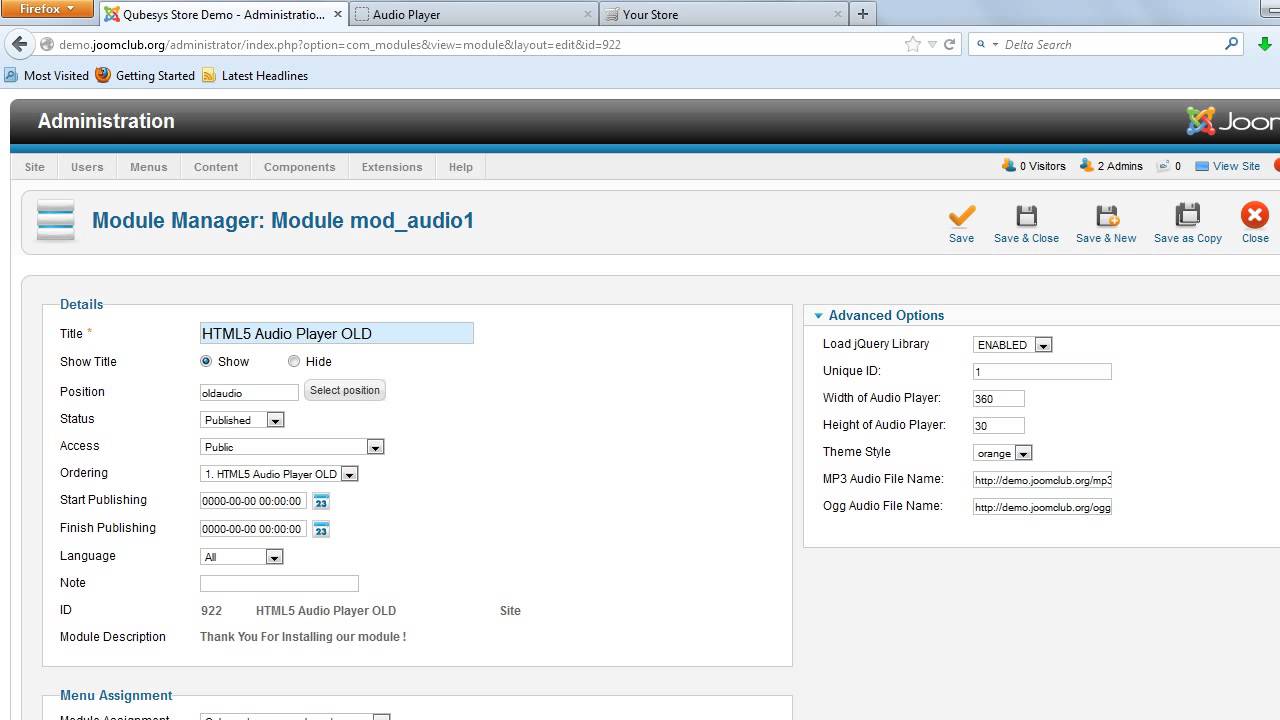The width and height of the screenshot is (1280, 720).
Task: Click the Admins status icon
Action: tap(1087, 166)
